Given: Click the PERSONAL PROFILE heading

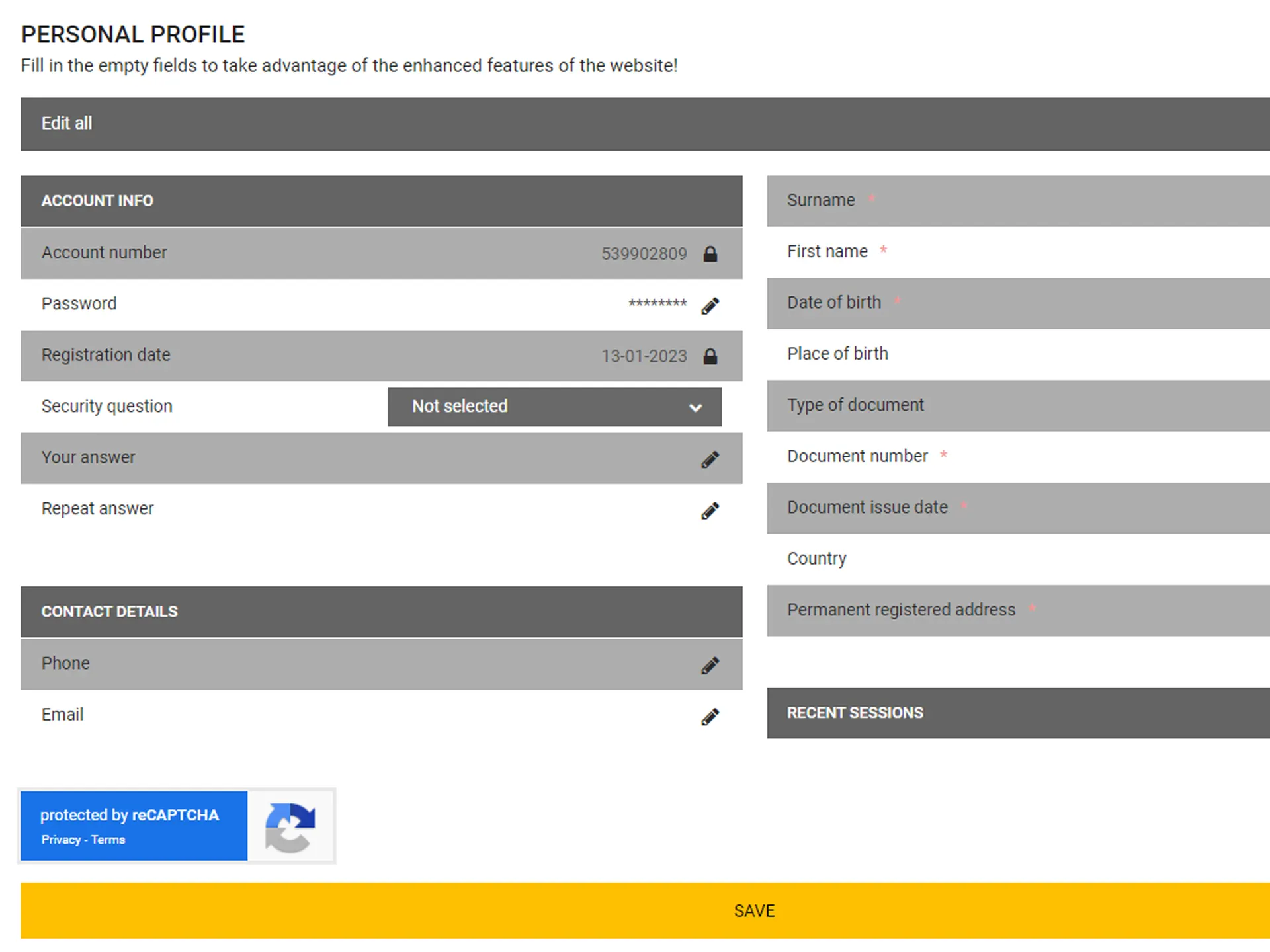Looking at the screenshot, I should coord(133,34).
